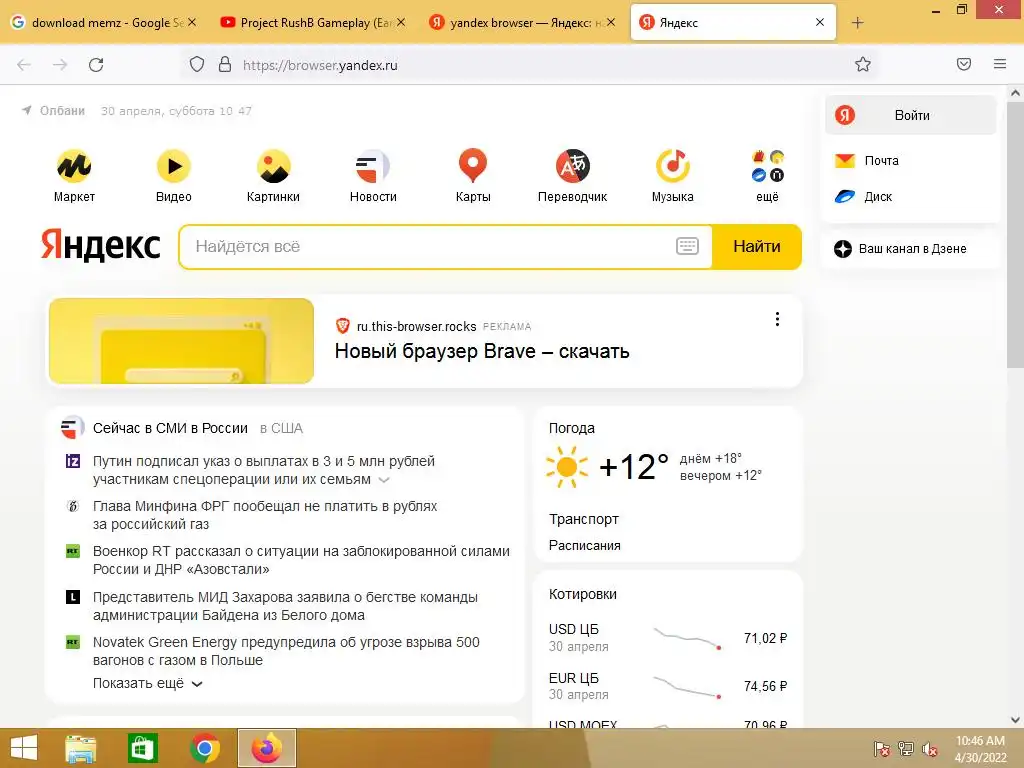This screenshot has width=1024, height=768.
Task: Click the page vertical scrollbar thumb
Action: click(1015, 234)
